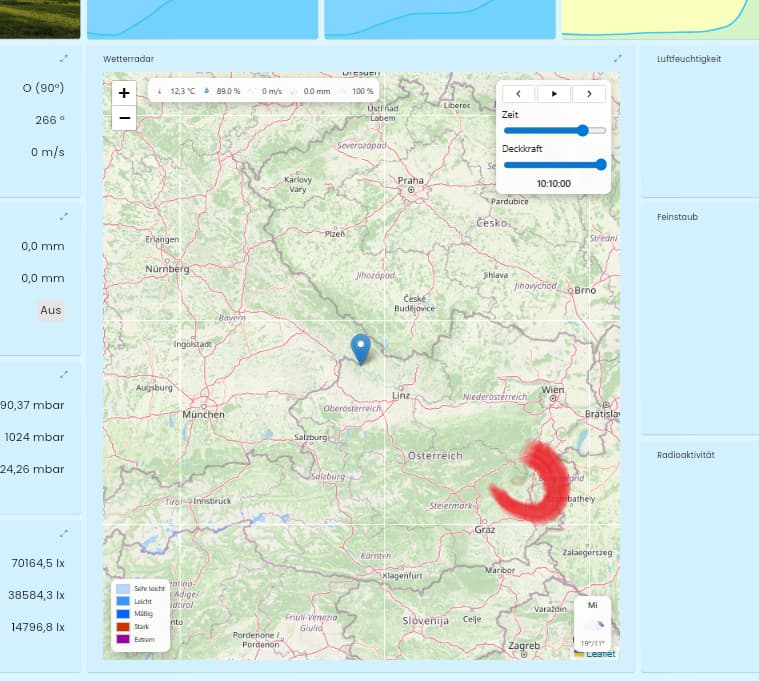Zoom in on the weather radar map
The image size is (759, 681).
tap(124, 93)
